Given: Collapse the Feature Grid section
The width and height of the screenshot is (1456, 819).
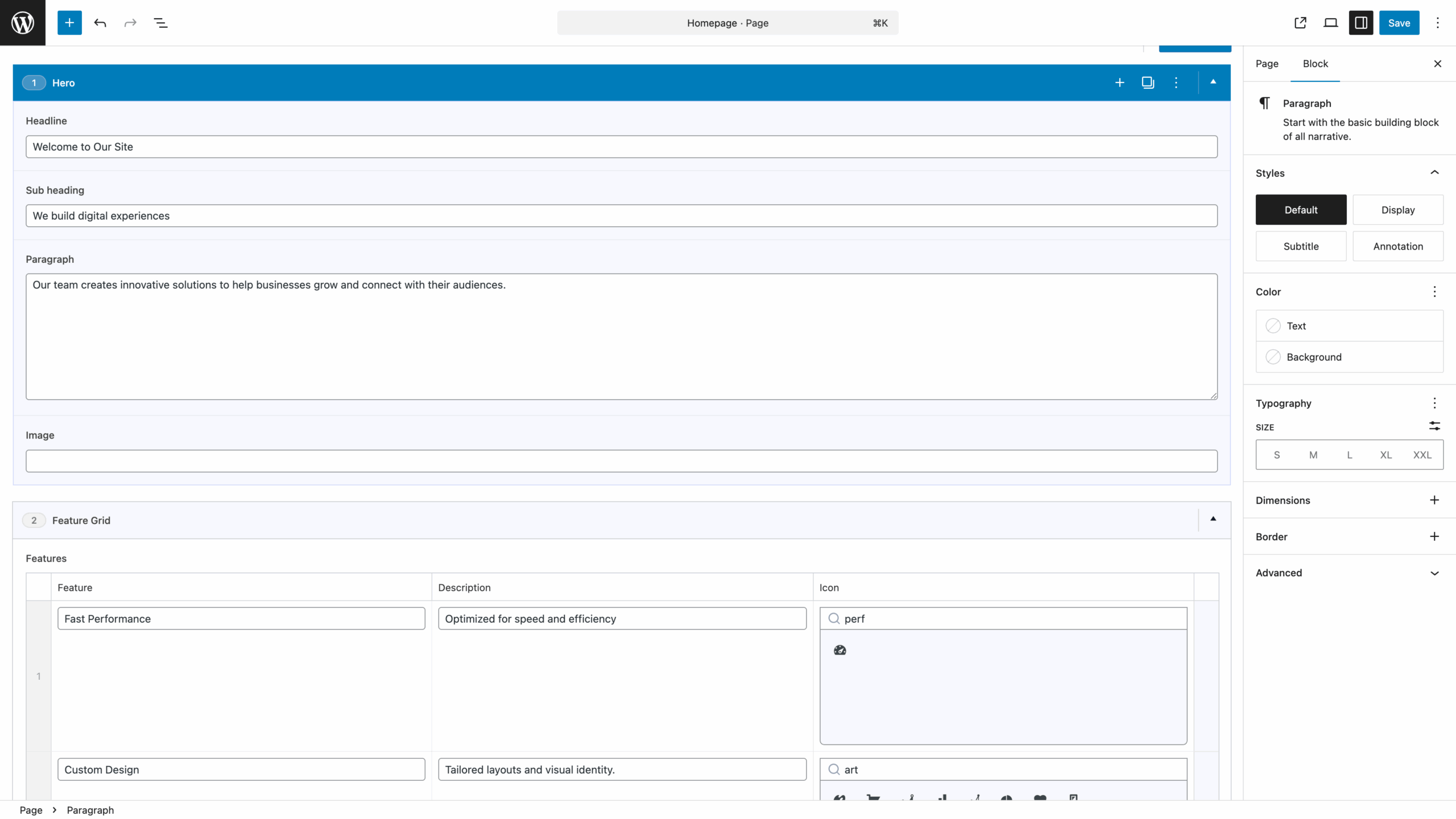Looking at the screenshot, I should pyautogui.click(x=1212, y=519).
